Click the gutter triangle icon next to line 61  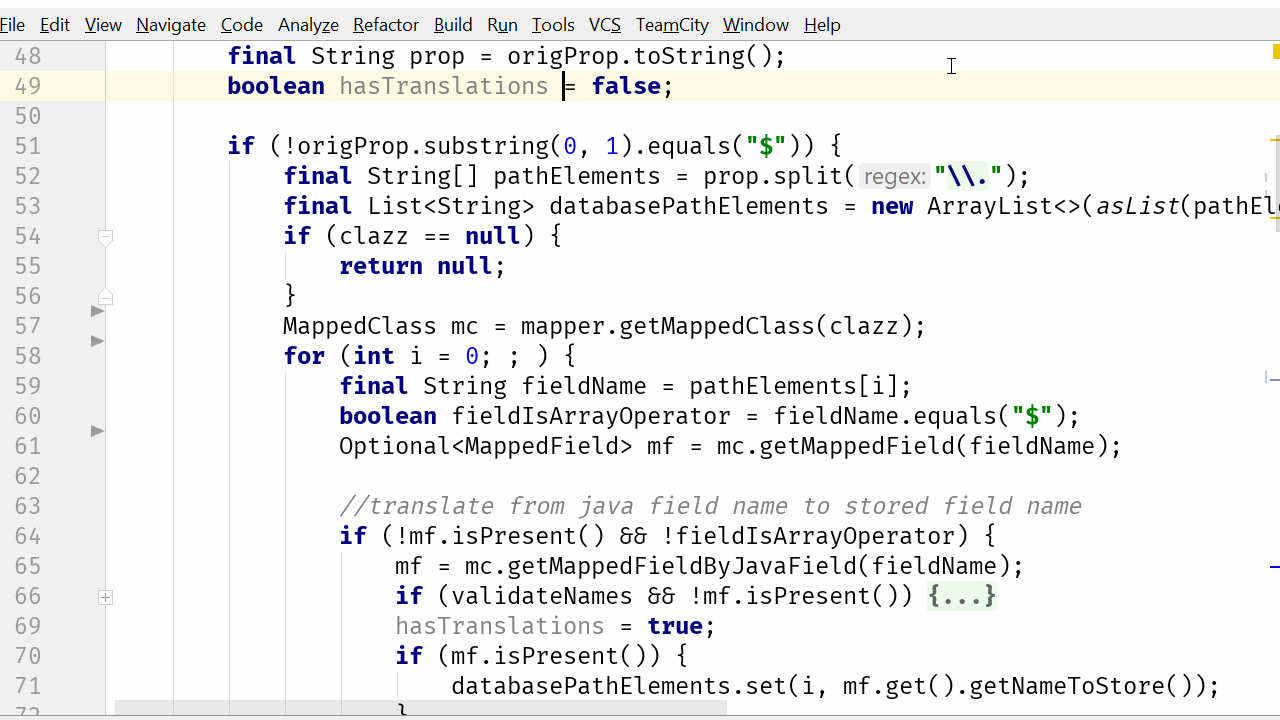[x=97, y=431]
